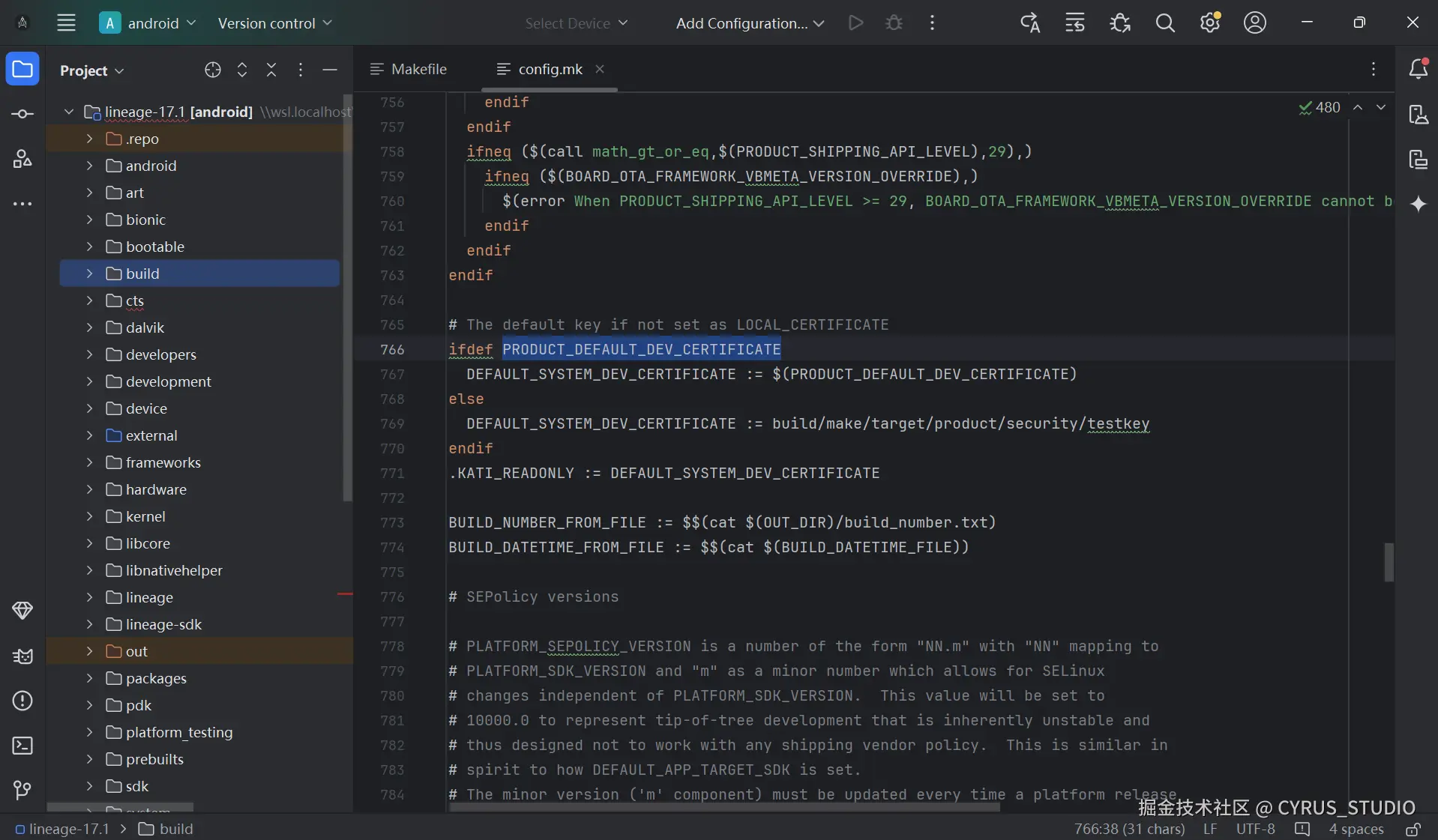The image size is (1438, 840).
Task: Open the Select Device dropdown
Action: [576, 23]
